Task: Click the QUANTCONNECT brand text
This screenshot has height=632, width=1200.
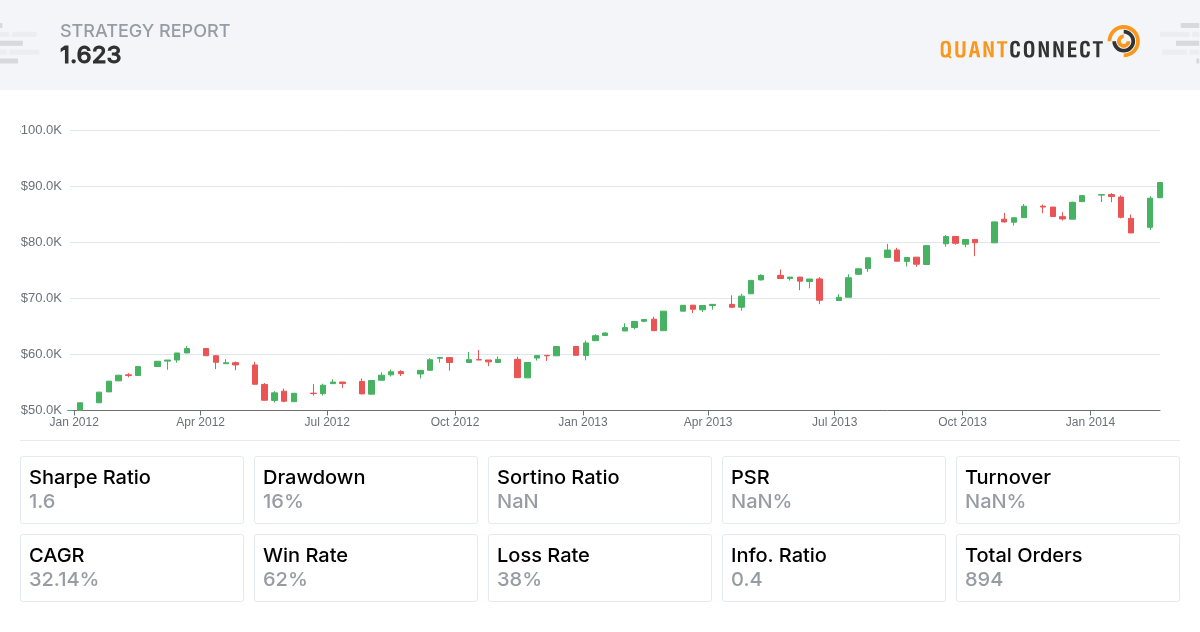Action: pyautogui.click(x=1022, y=49)
